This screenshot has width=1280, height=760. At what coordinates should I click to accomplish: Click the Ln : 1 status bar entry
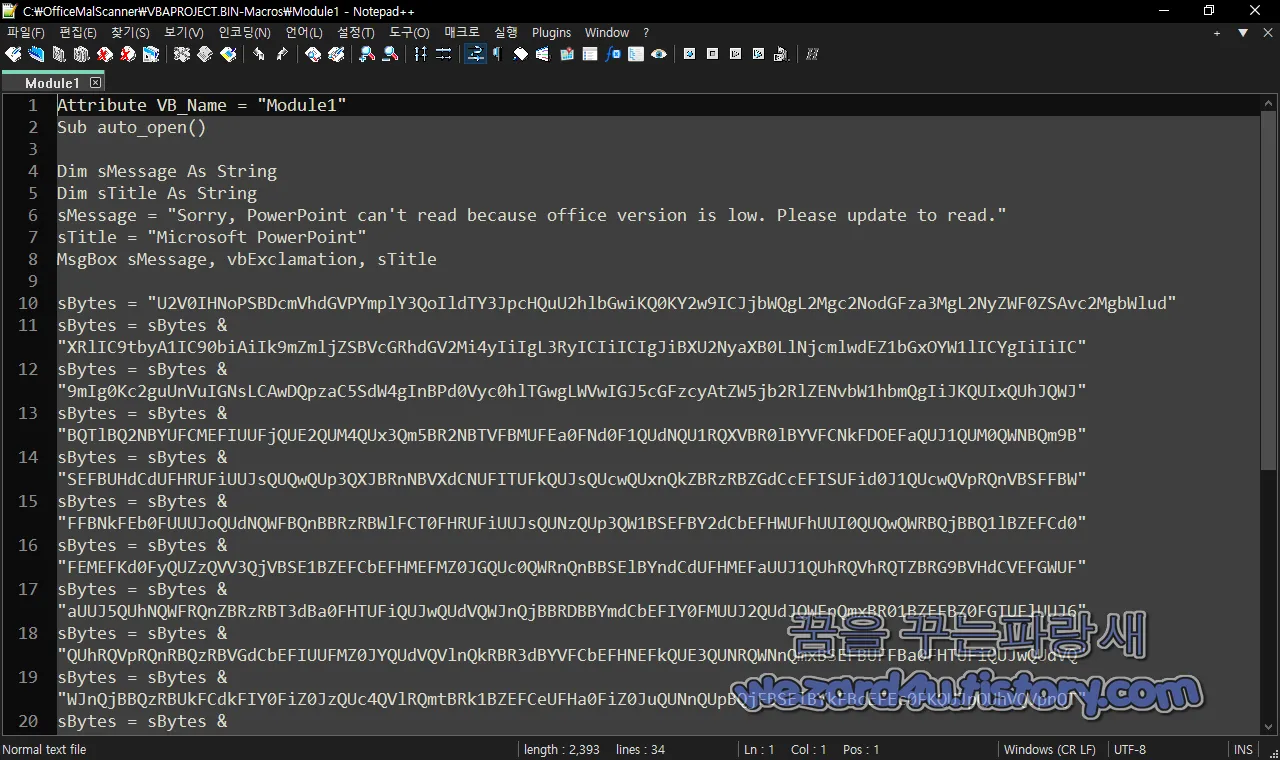[x=759, y=749]
